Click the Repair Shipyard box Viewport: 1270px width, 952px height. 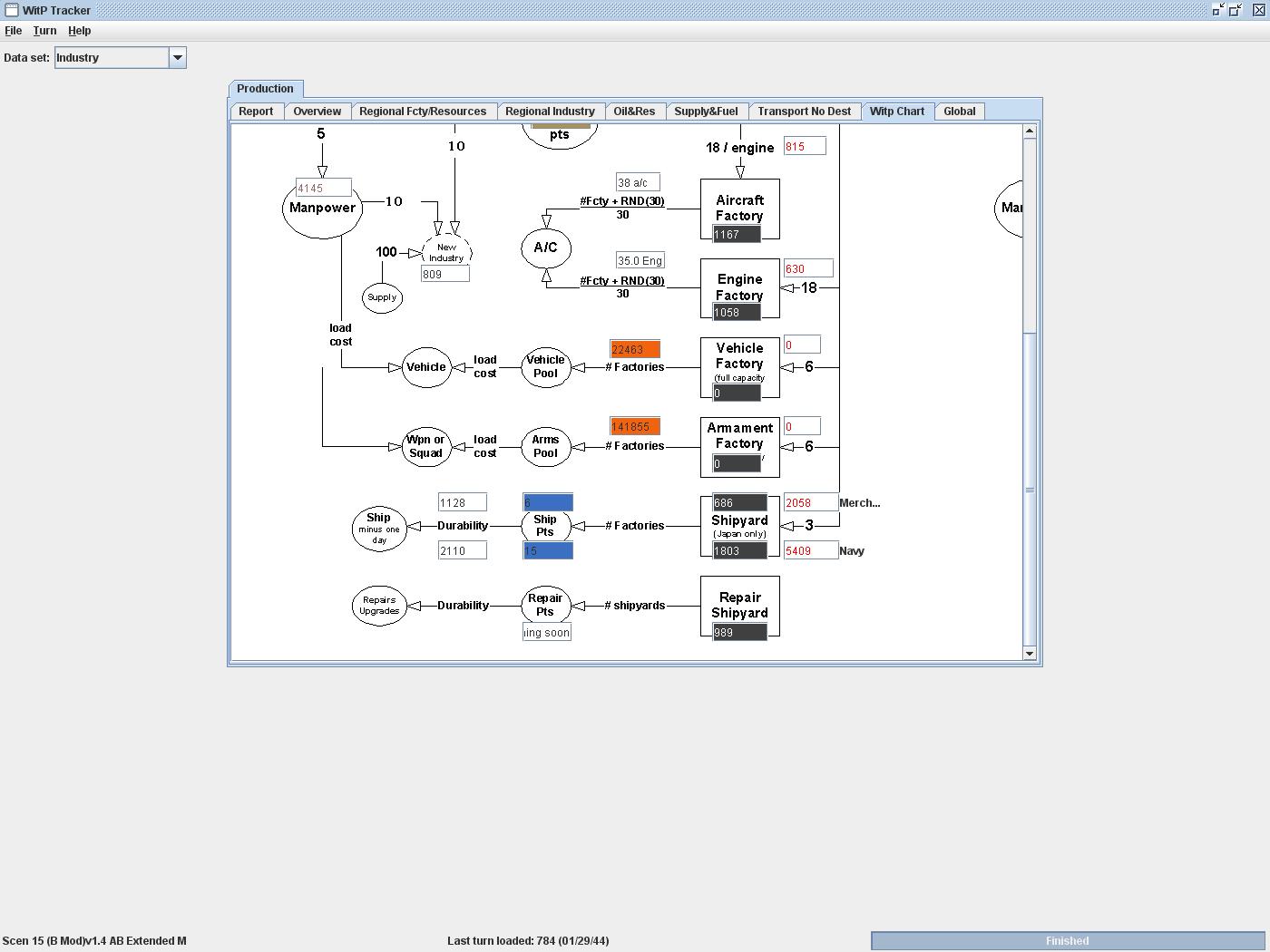(739, 607)
